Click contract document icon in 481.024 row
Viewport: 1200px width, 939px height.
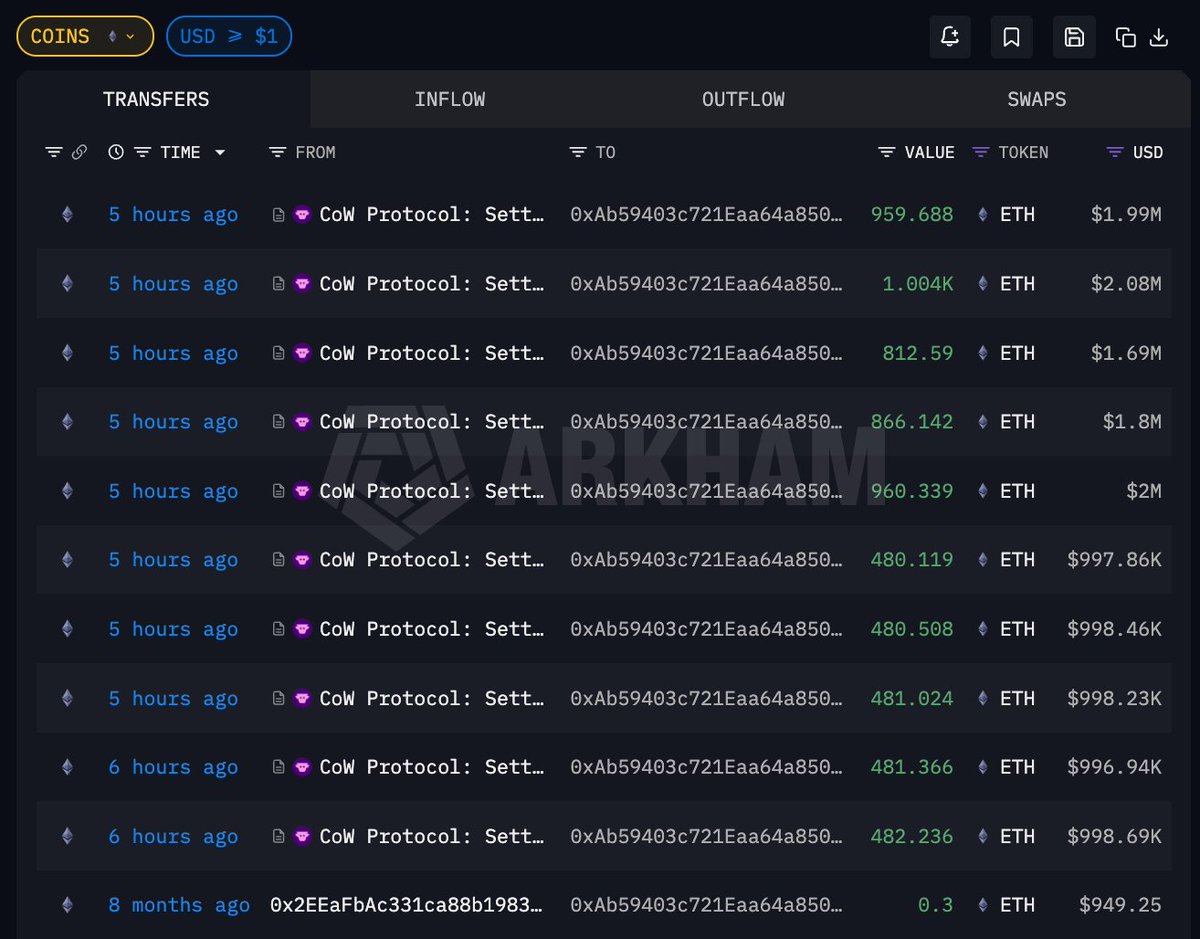[x=279, y=698]
